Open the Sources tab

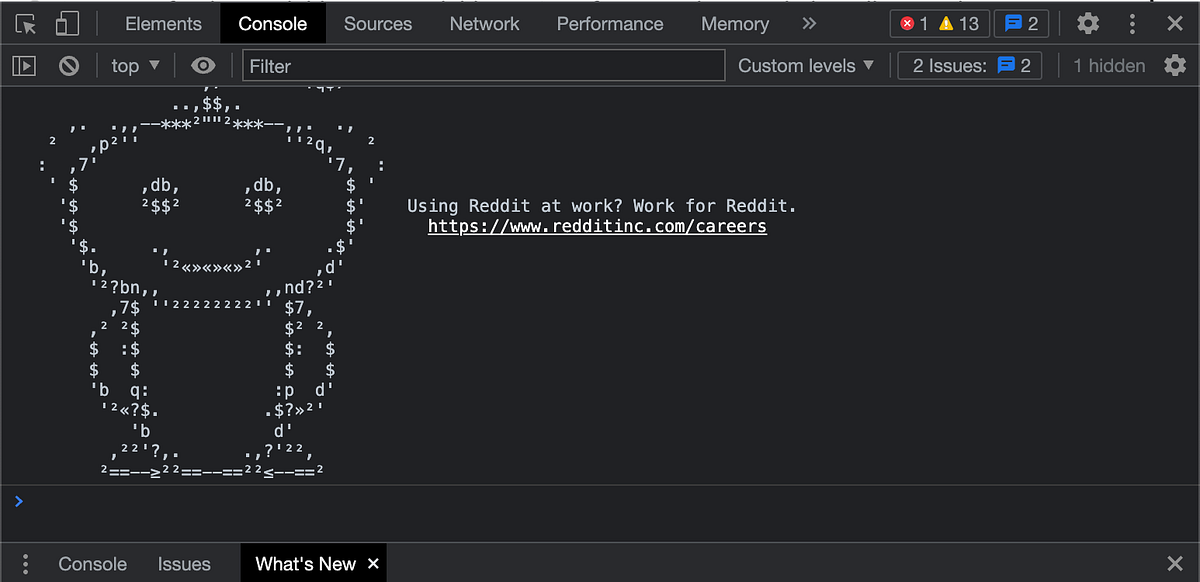point(378,23)
